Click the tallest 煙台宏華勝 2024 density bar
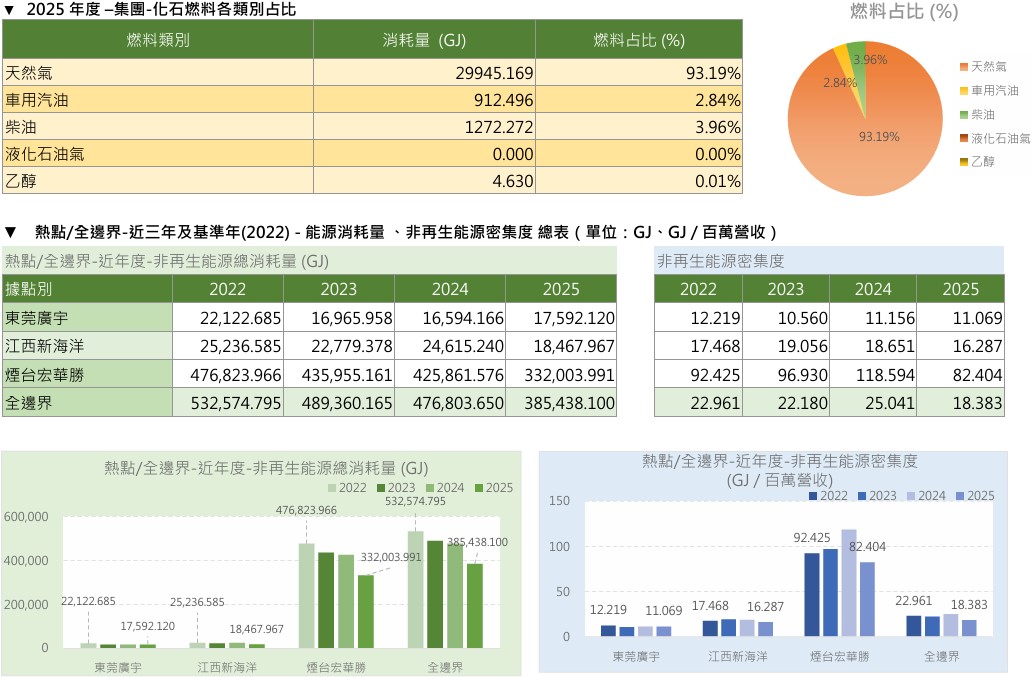Image resolution: width=1033 pixels, height=677 pixels. 849,583
